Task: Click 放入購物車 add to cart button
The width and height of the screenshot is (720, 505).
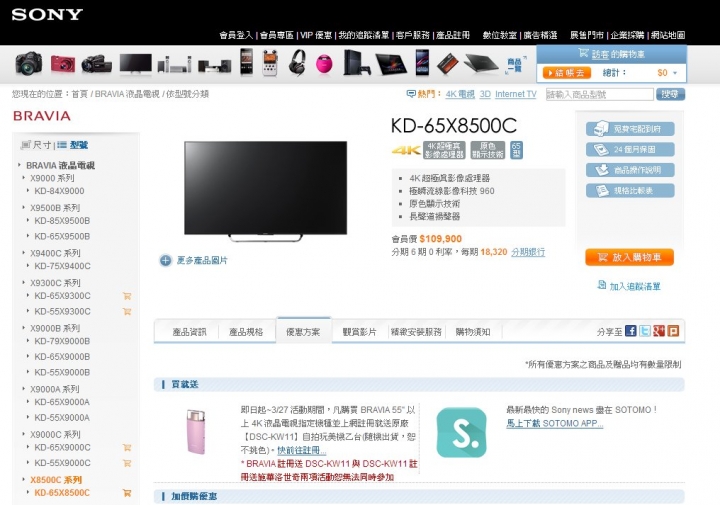Action: click(630, 257)
